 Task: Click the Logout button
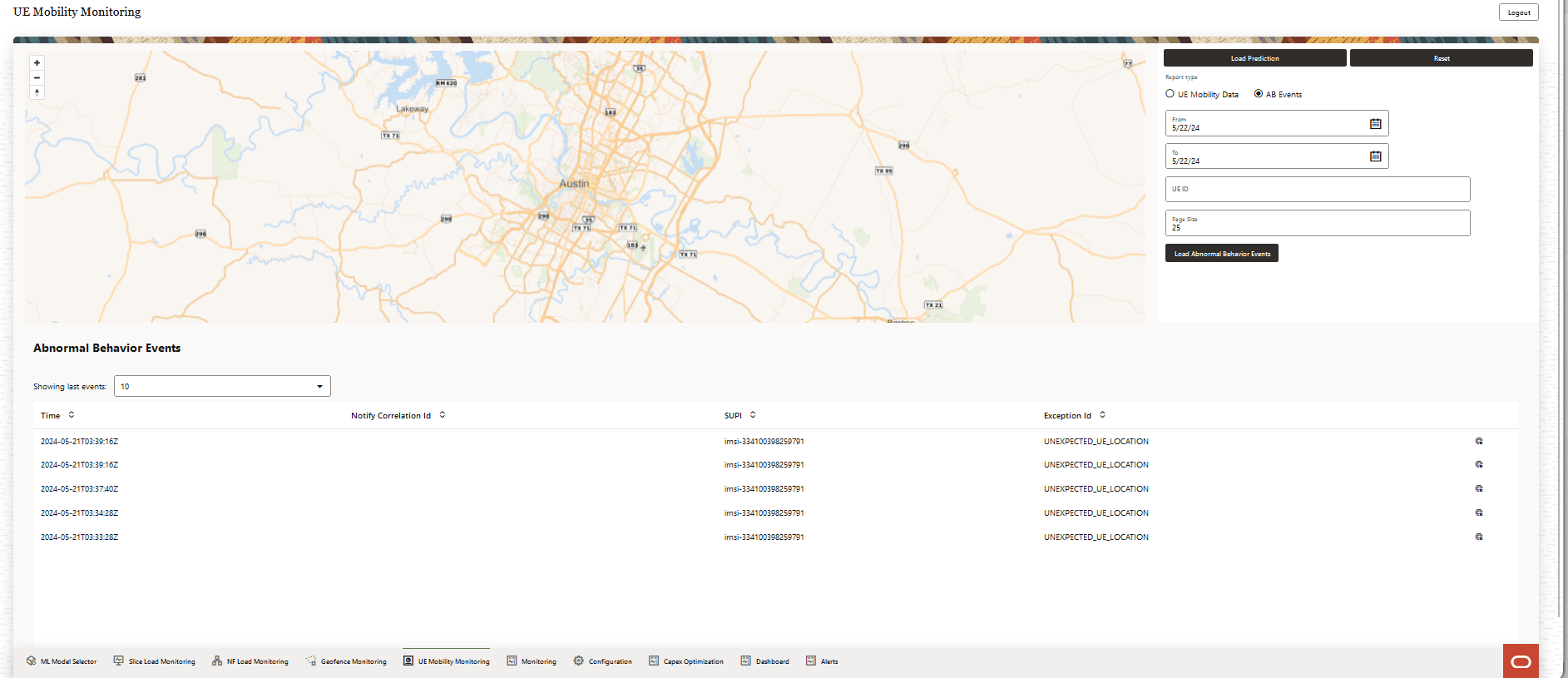pyautogui.click(x=1518, y=12)
